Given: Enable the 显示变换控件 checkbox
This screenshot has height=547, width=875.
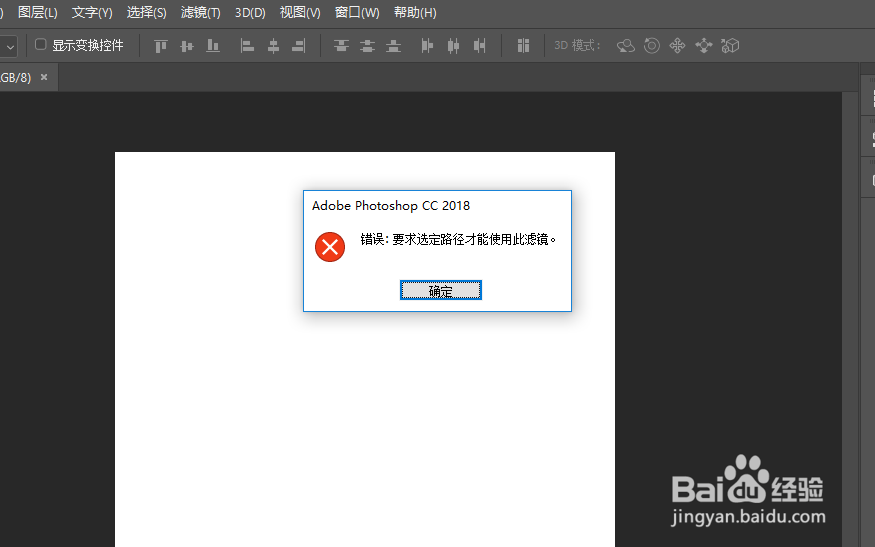Looking at the screenshot, I should coord(40,45).
